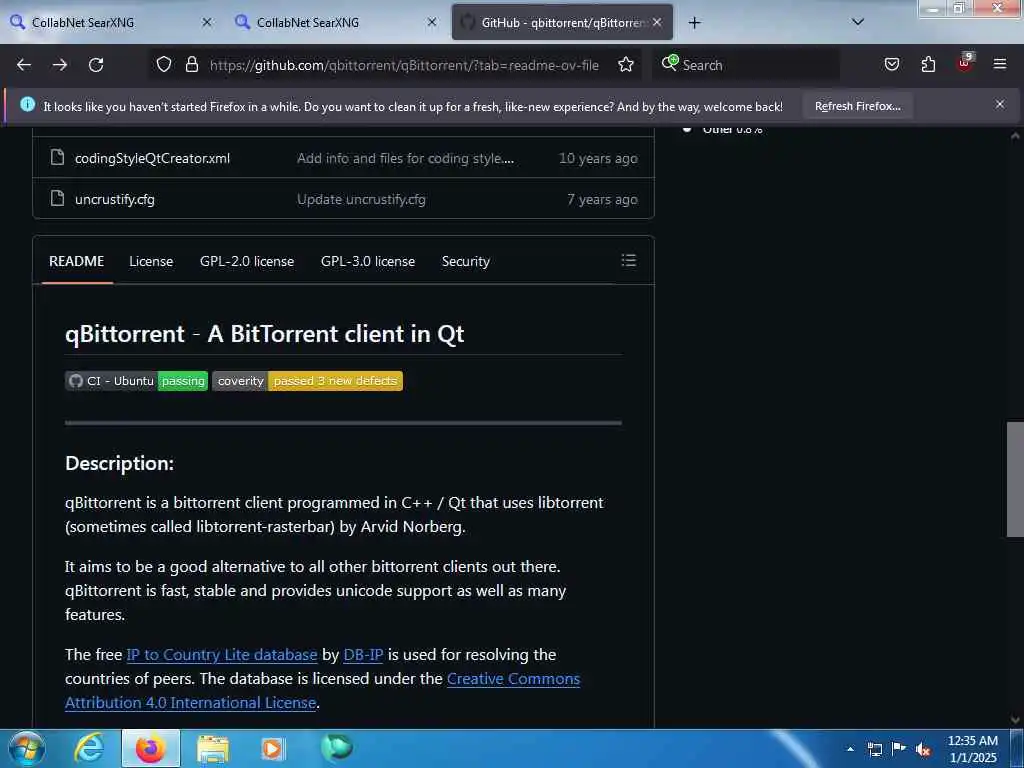Viewport: 1024px width, 768px height.
Task: Close the first CollabNet SearXNG tab
Action: pos(206,22)
